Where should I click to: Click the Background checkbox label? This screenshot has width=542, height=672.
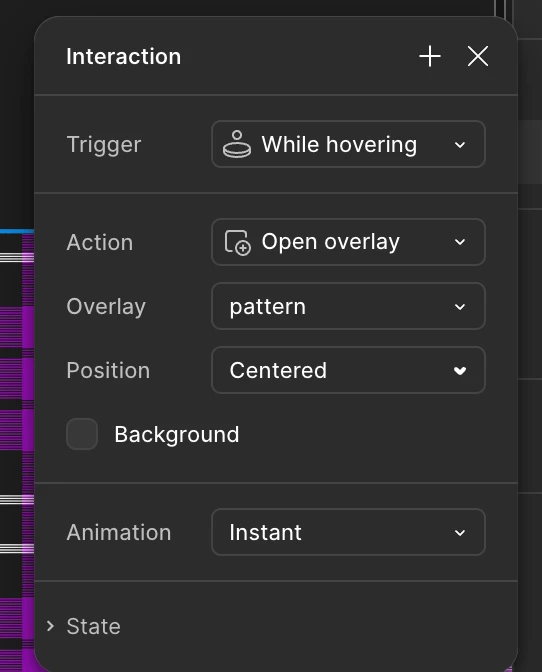point(177,435)
